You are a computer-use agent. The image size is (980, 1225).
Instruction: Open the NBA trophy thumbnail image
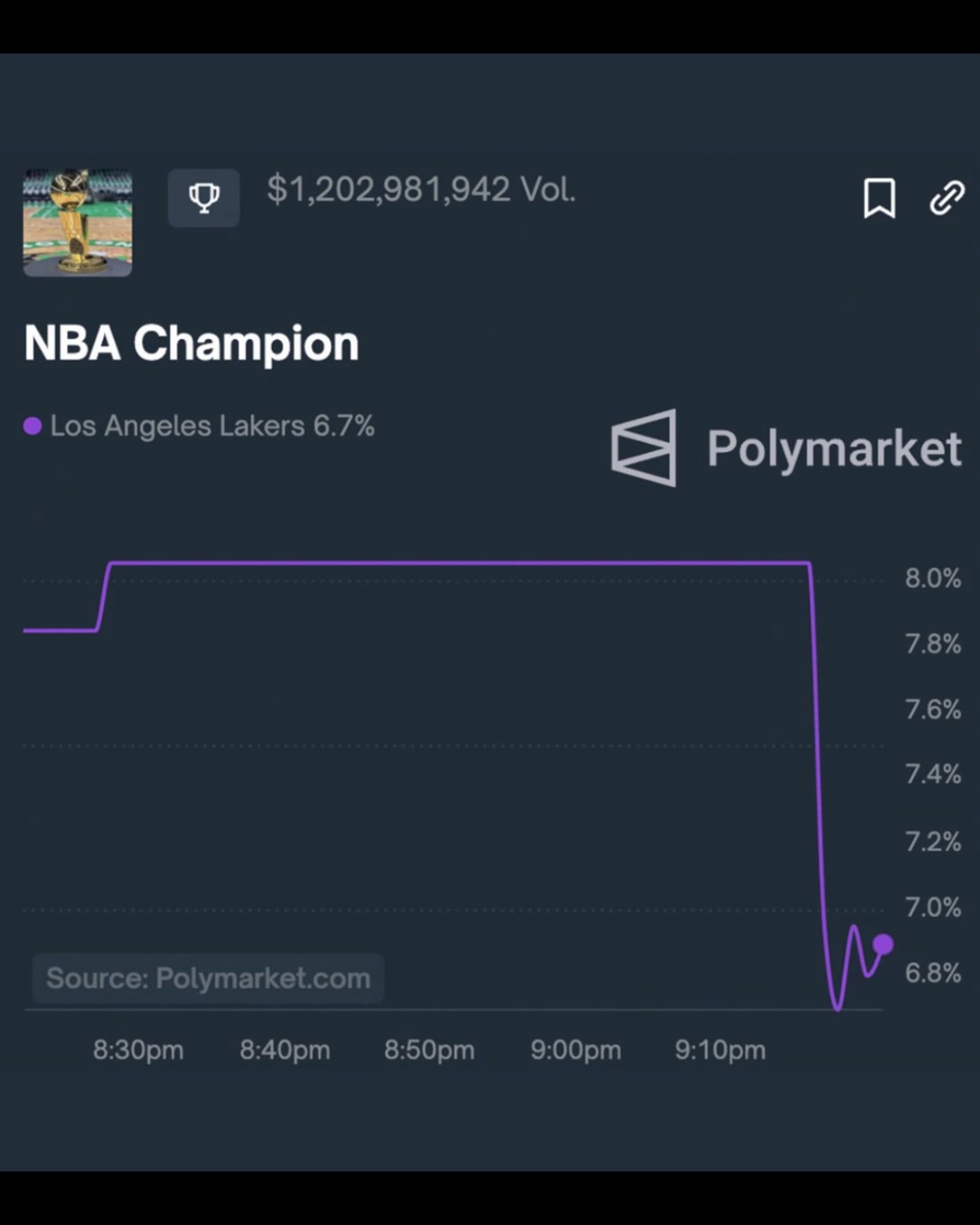[x=78, y=222]
